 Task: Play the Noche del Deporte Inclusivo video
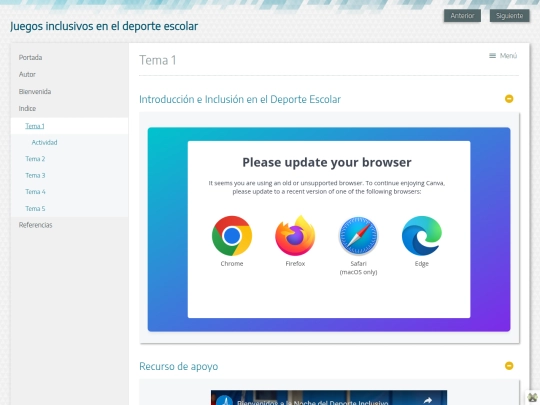pos(329,398)
